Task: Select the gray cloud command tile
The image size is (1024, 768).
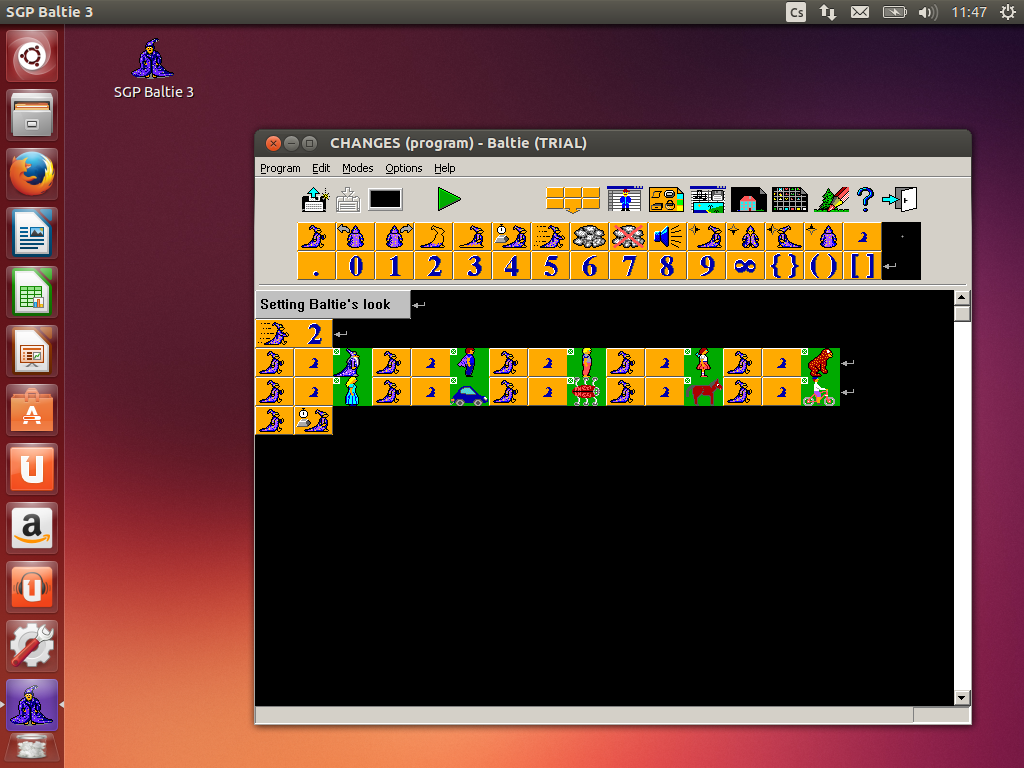Action: point(589,236)
